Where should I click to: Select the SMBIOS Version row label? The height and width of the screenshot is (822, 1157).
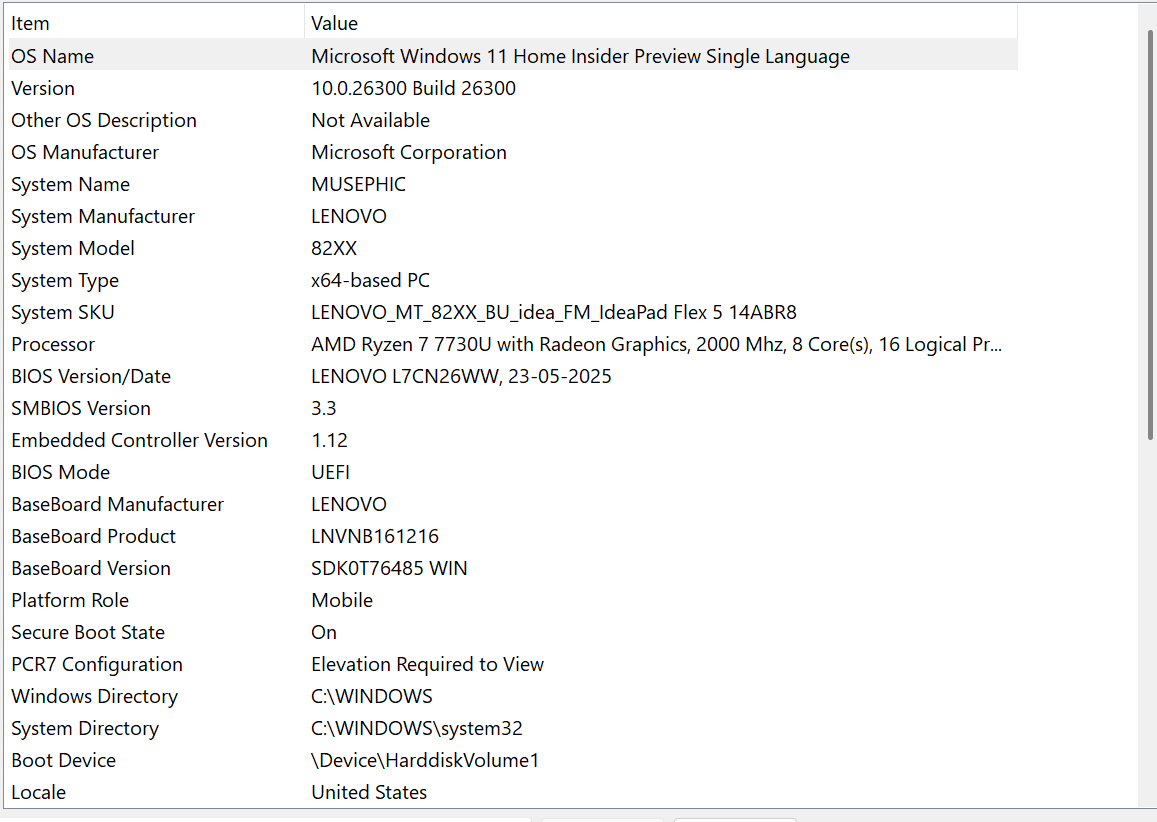click(x=80, y=409)
